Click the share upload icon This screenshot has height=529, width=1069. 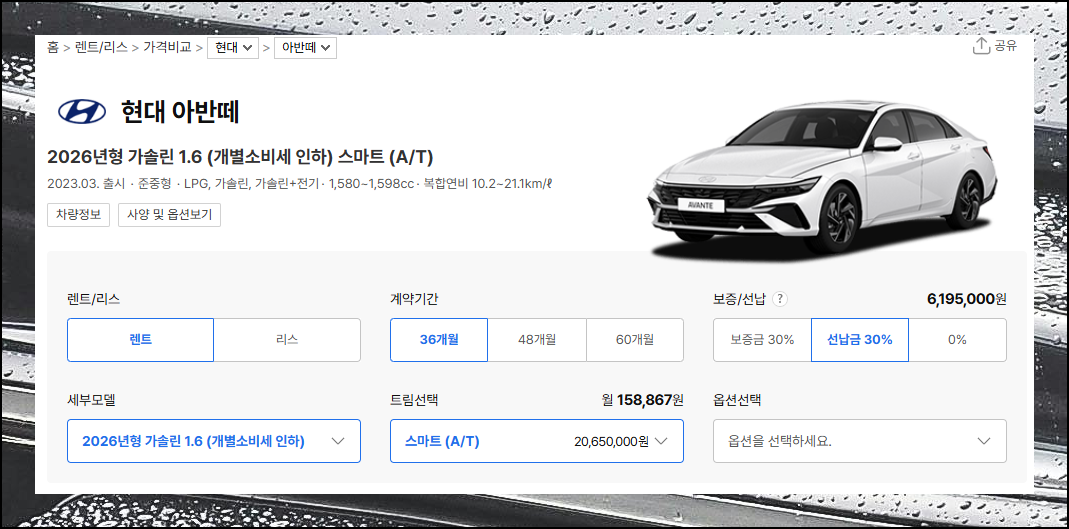pyautogui.click(x=980, y=46)
